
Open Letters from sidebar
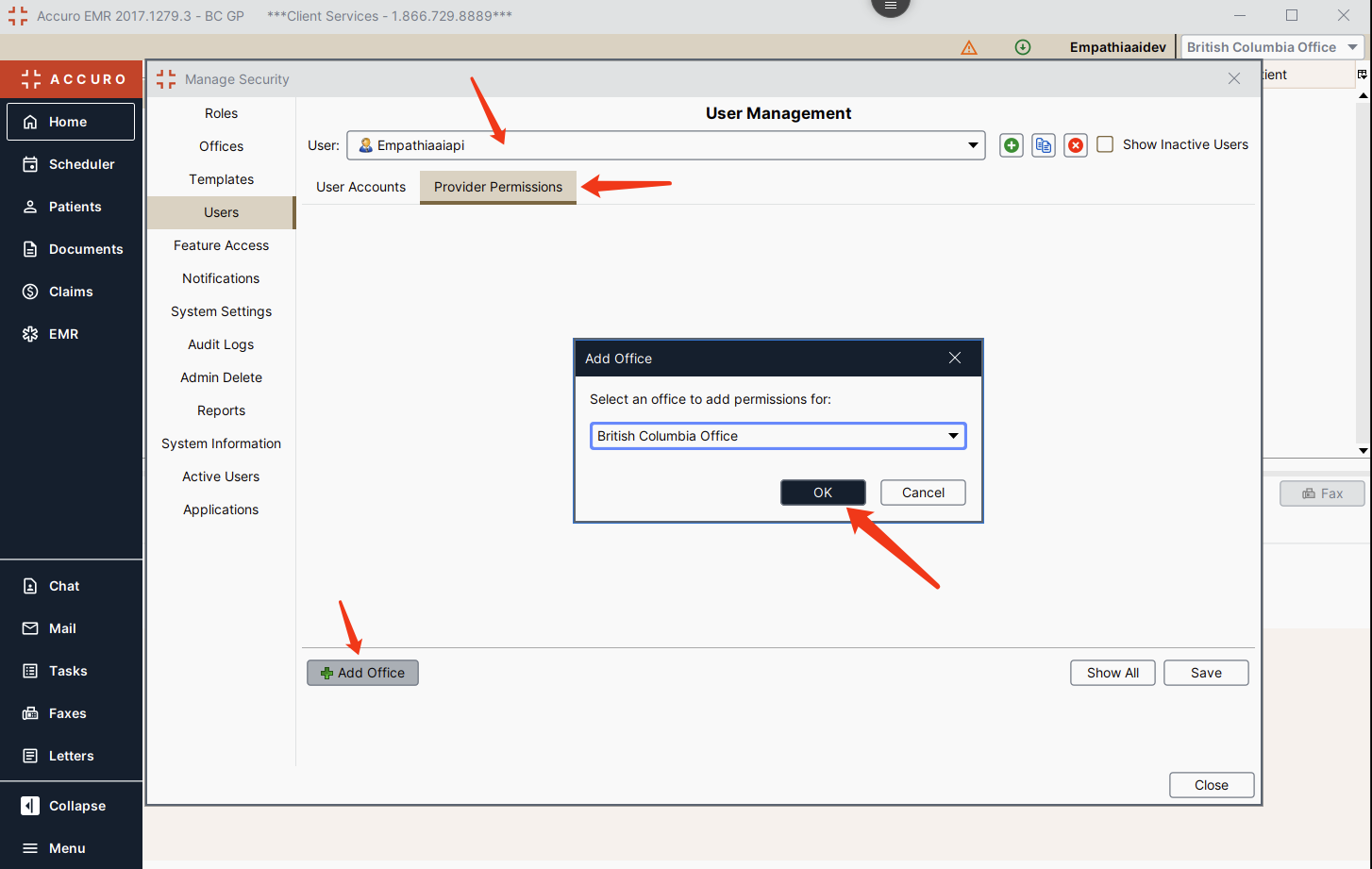coord(71,756)
